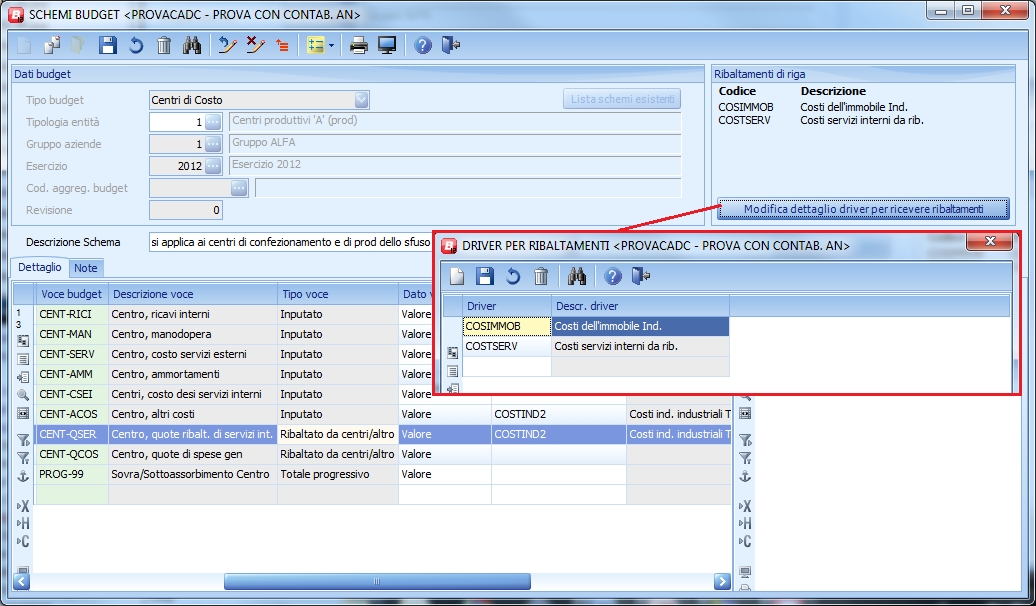Click the Revisione field showing 0
1036x606 pixels.
[x=186, y=210]
